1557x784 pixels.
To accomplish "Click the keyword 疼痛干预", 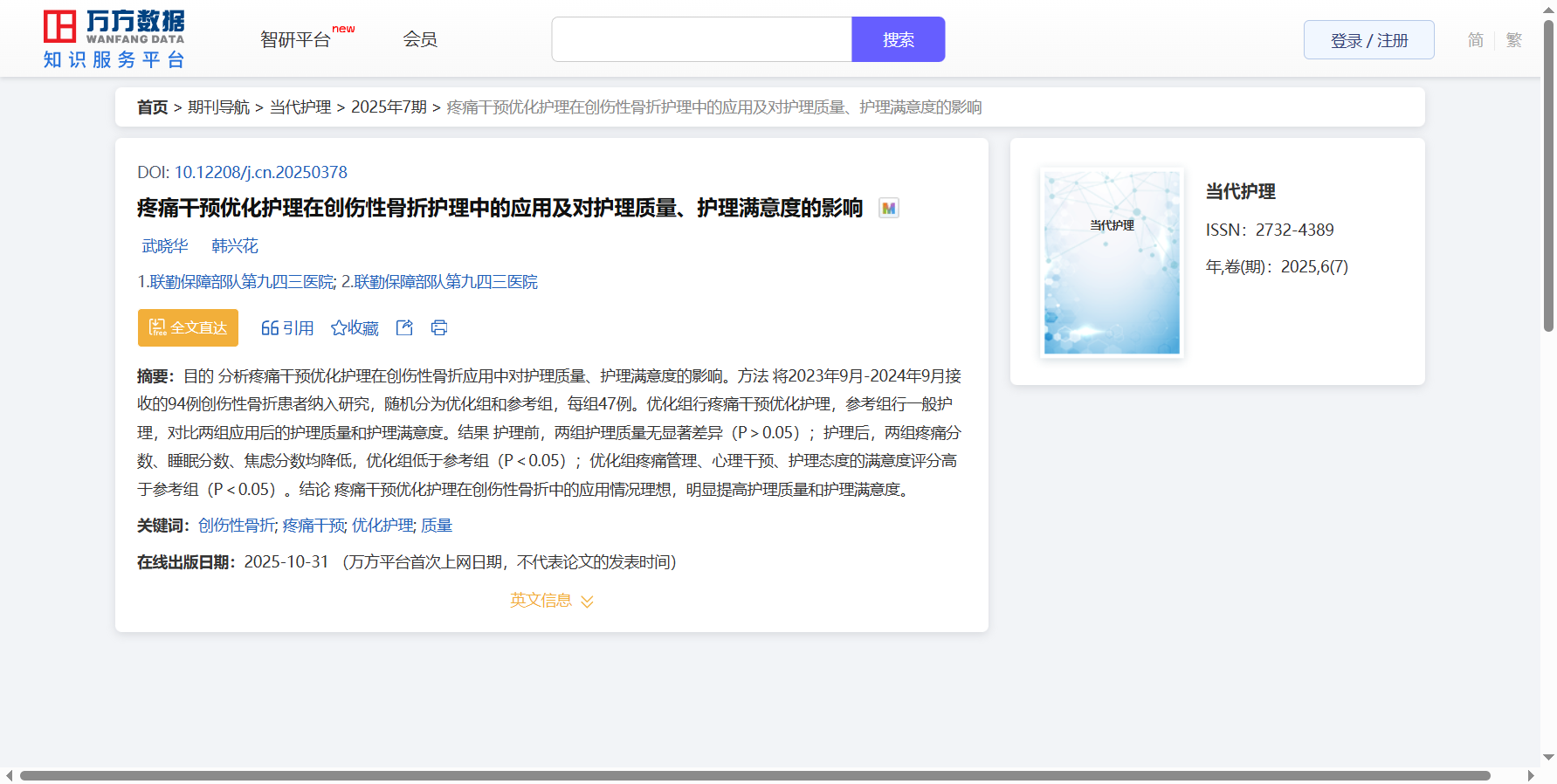I will point(313,526).
